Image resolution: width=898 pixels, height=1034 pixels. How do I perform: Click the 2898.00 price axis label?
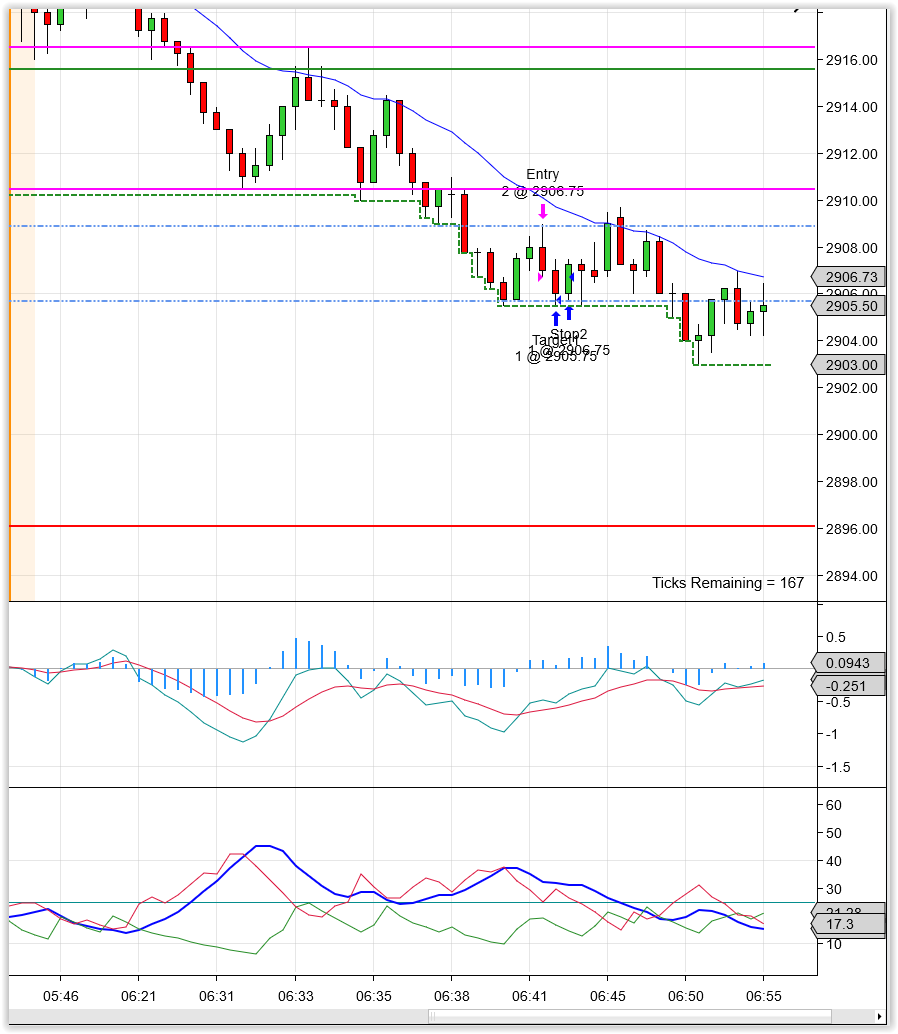(x=852, y=482)
